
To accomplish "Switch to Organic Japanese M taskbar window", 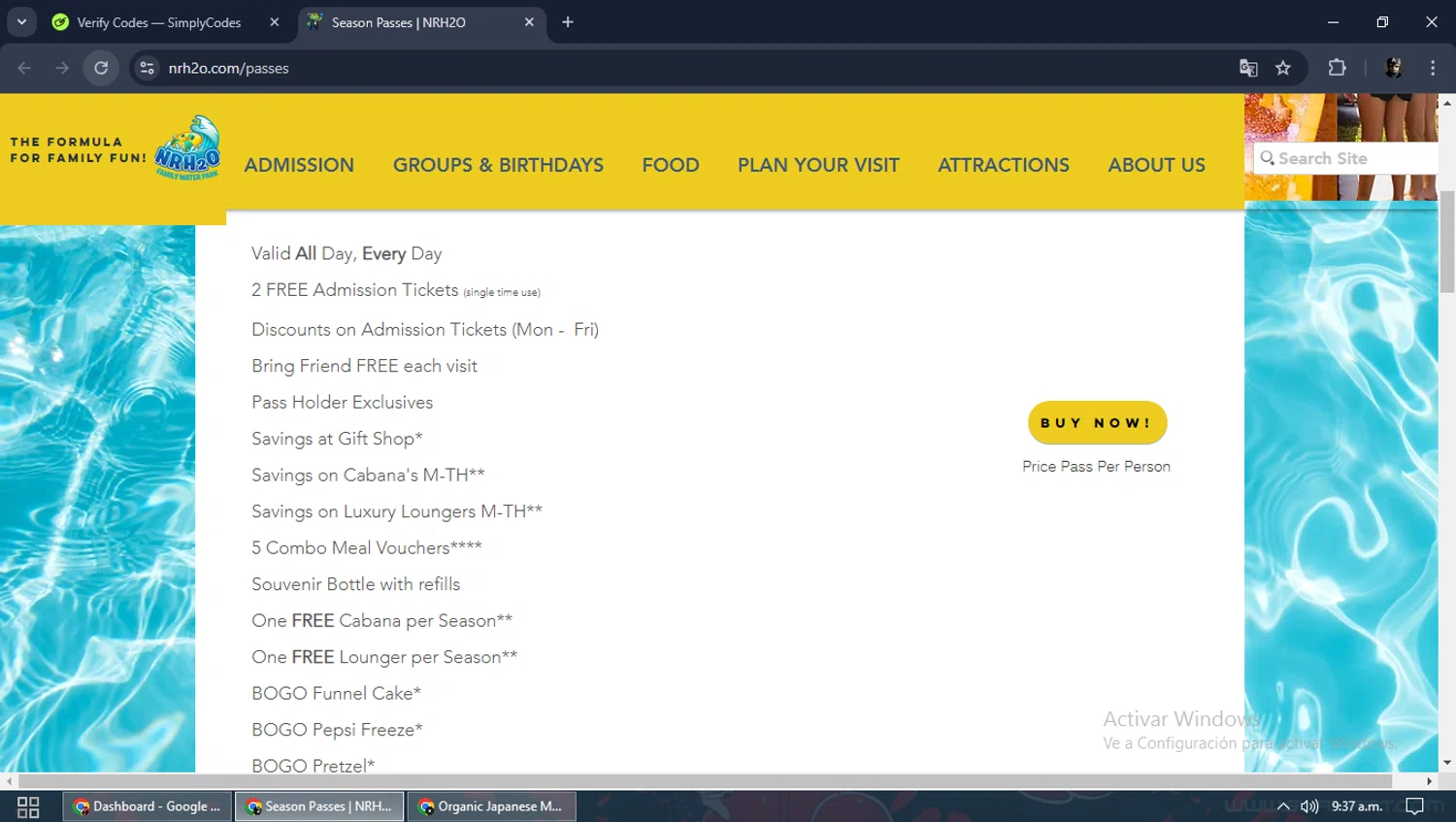I will (x=491, y=806).
